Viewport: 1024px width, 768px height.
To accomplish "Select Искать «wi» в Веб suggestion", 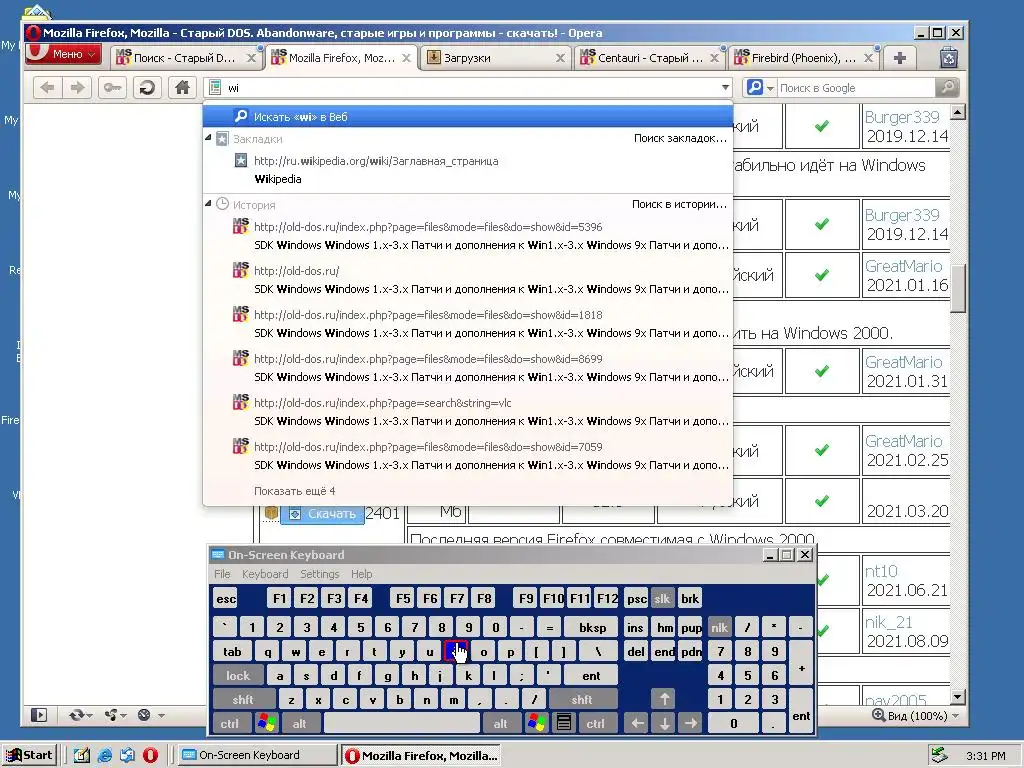I will tap(468, 117).
